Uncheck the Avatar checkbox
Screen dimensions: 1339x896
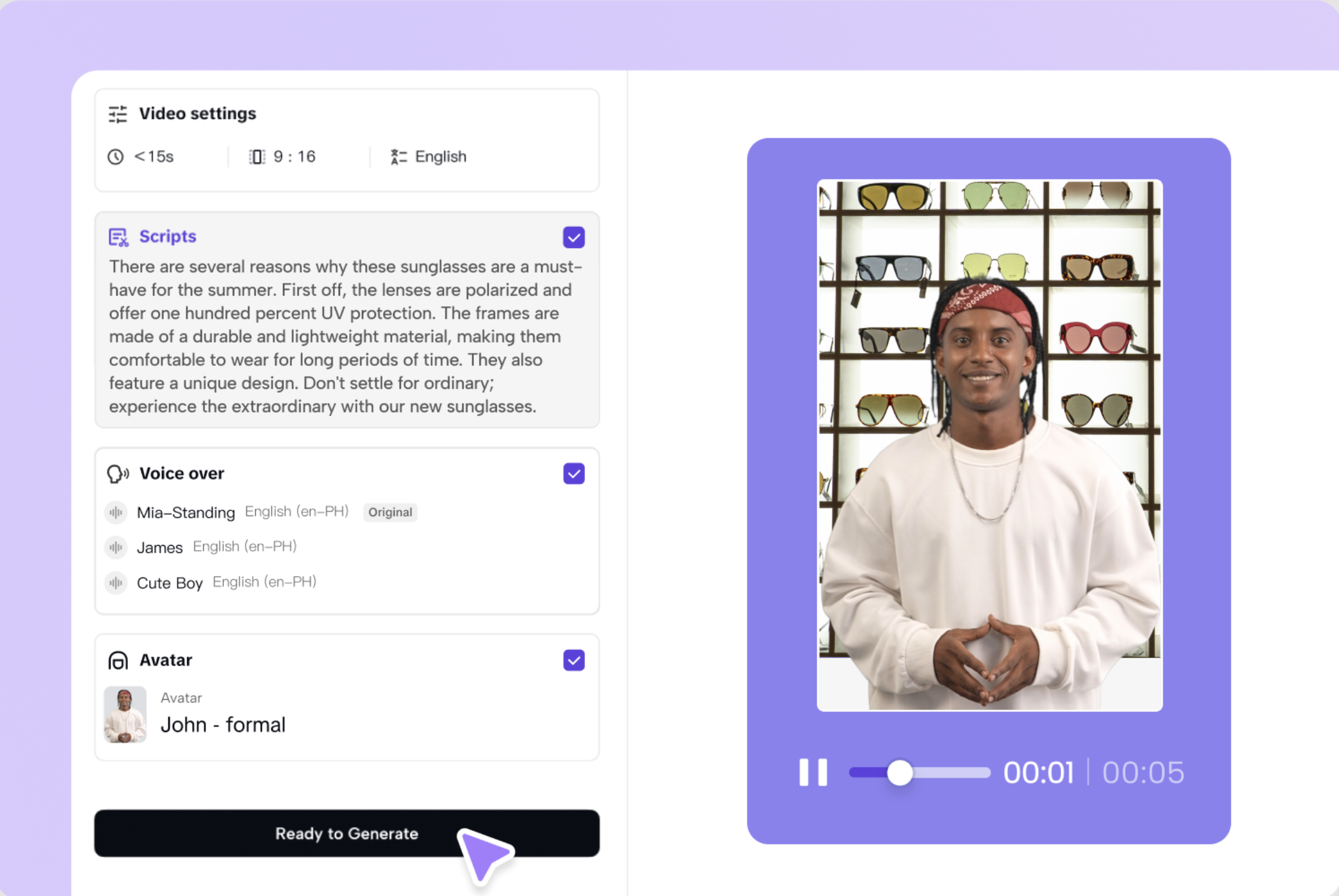573,660
